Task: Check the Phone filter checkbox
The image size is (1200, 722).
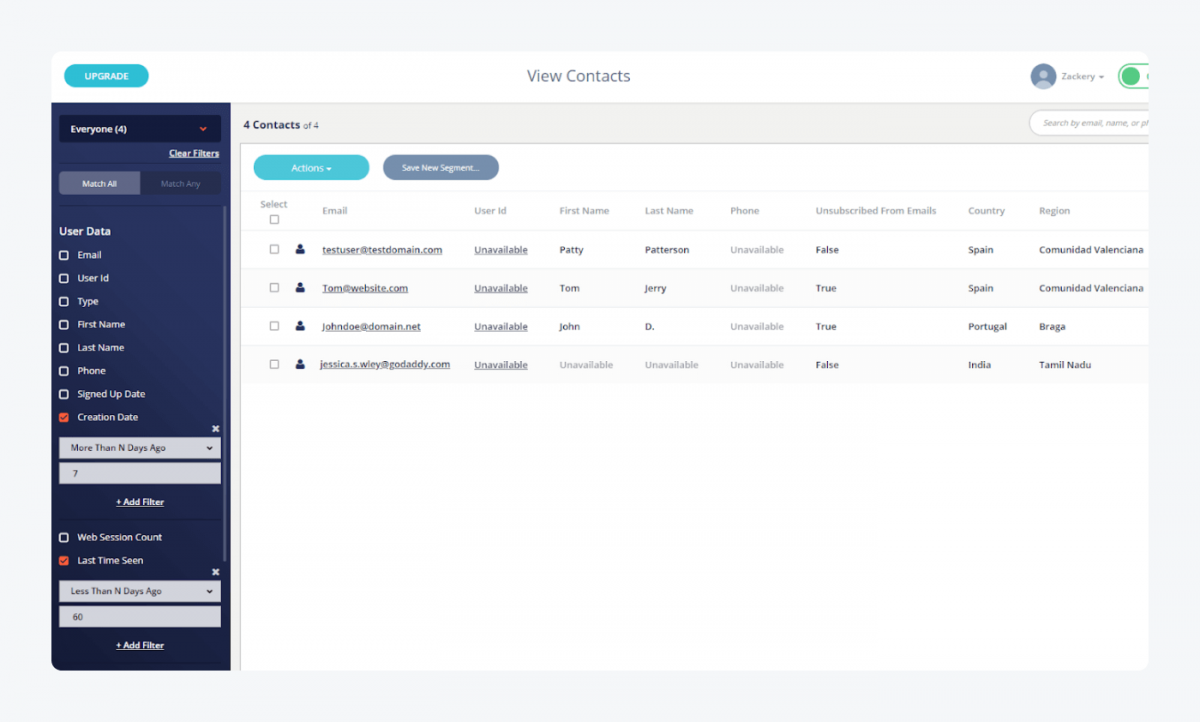Action: (64, 371)
